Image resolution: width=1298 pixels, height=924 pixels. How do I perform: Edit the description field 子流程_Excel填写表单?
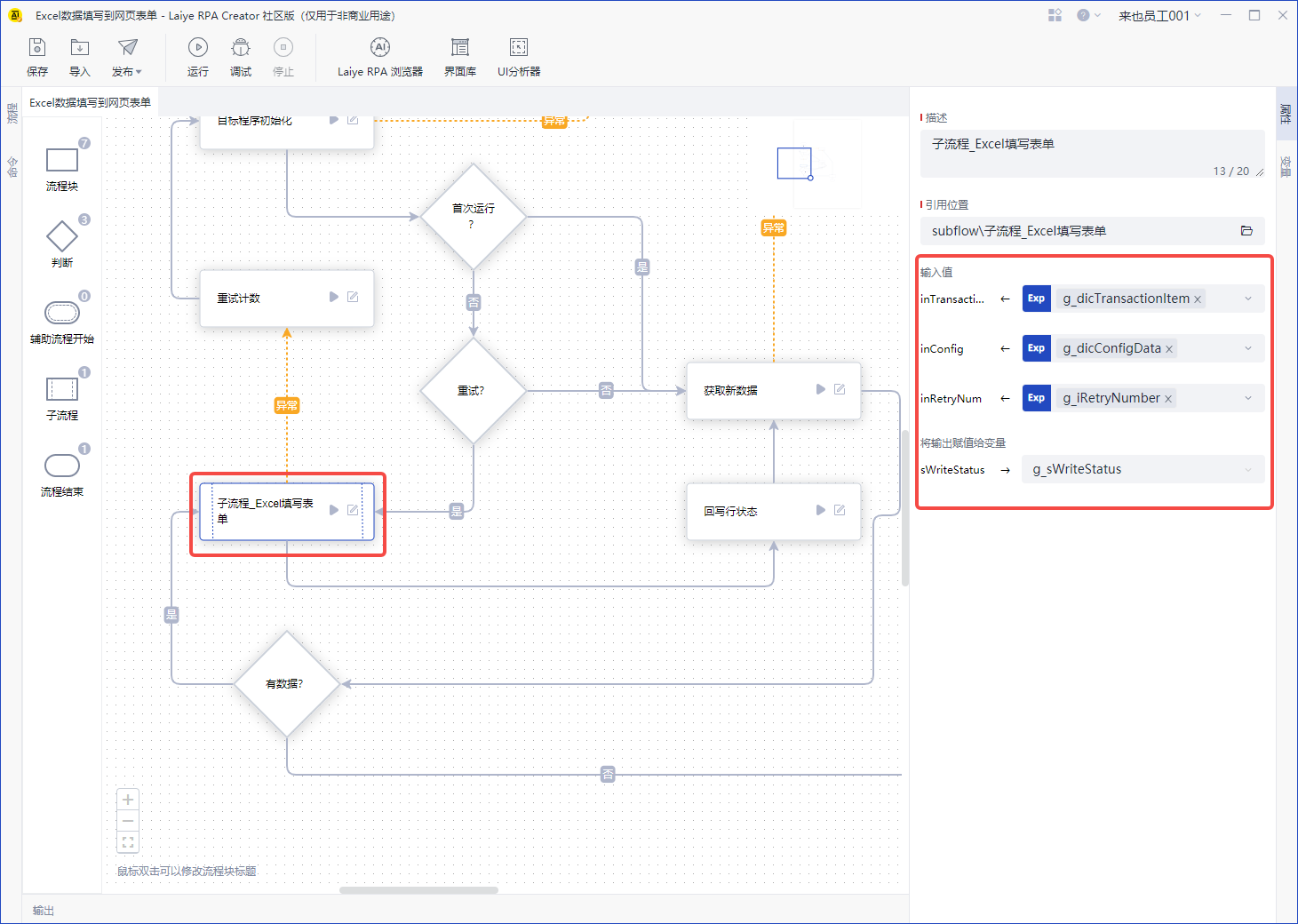point(1092,154)
